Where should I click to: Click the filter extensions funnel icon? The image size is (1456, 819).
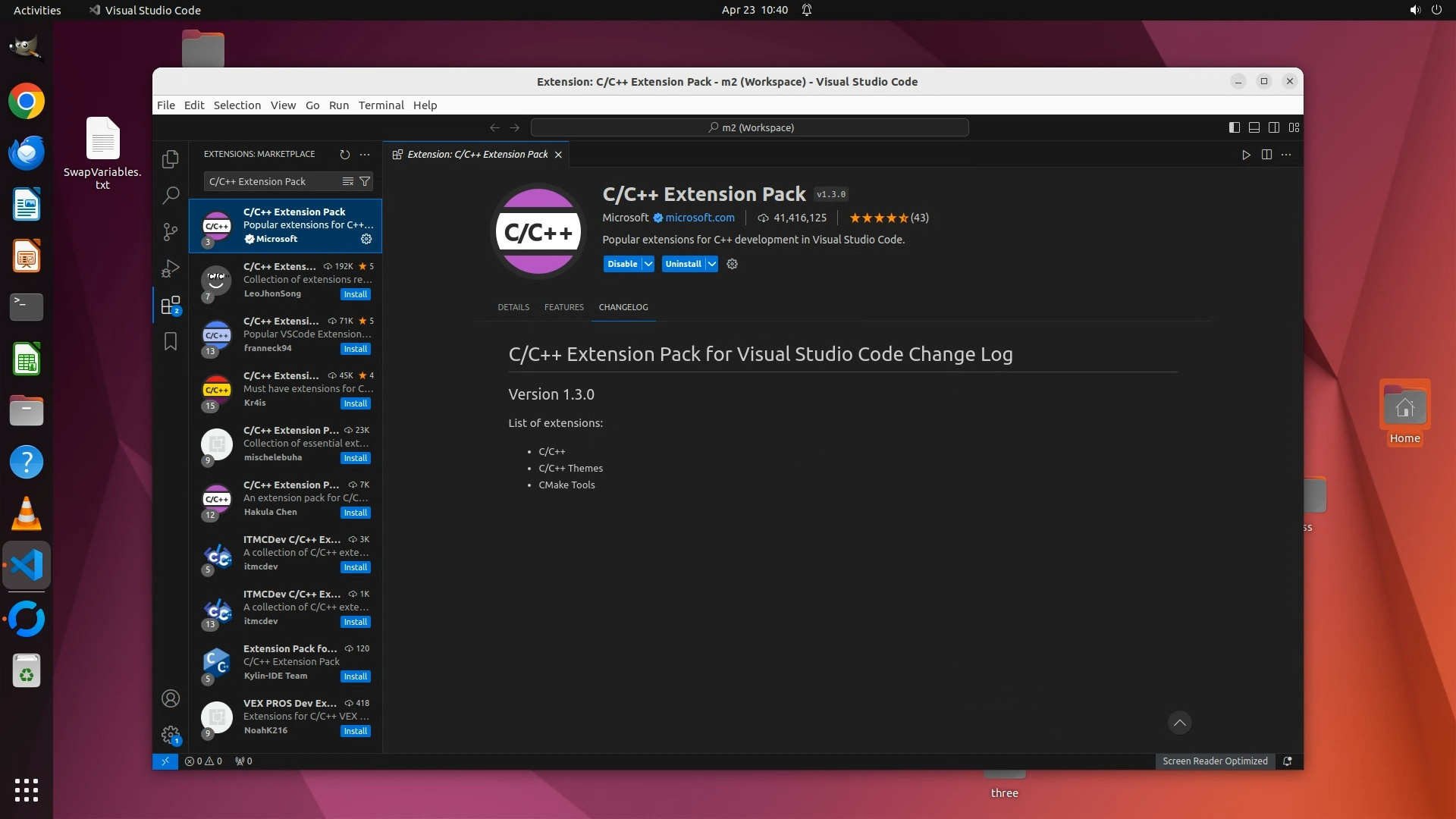365,181
